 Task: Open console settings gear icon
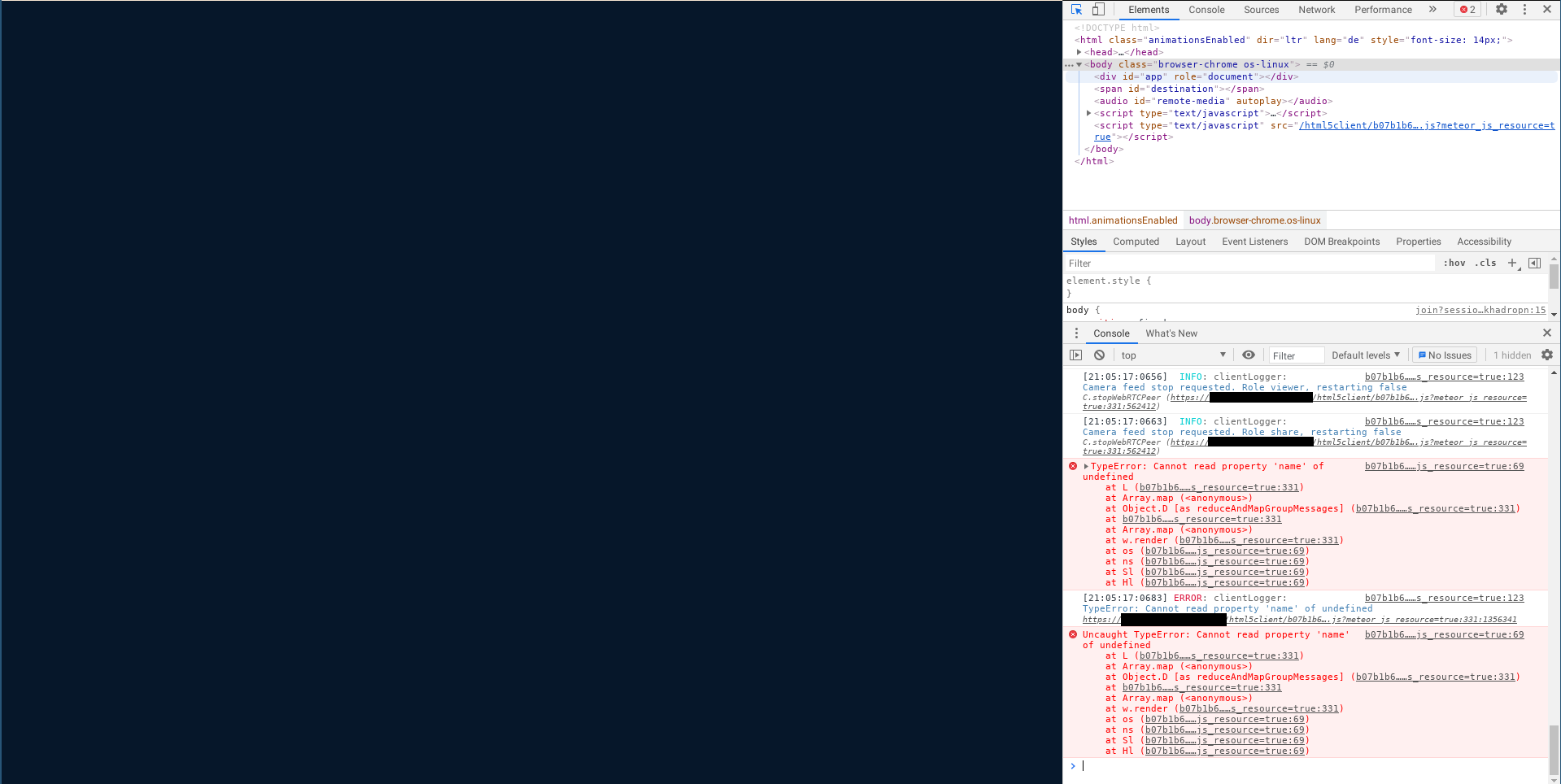click(1546, 355)
